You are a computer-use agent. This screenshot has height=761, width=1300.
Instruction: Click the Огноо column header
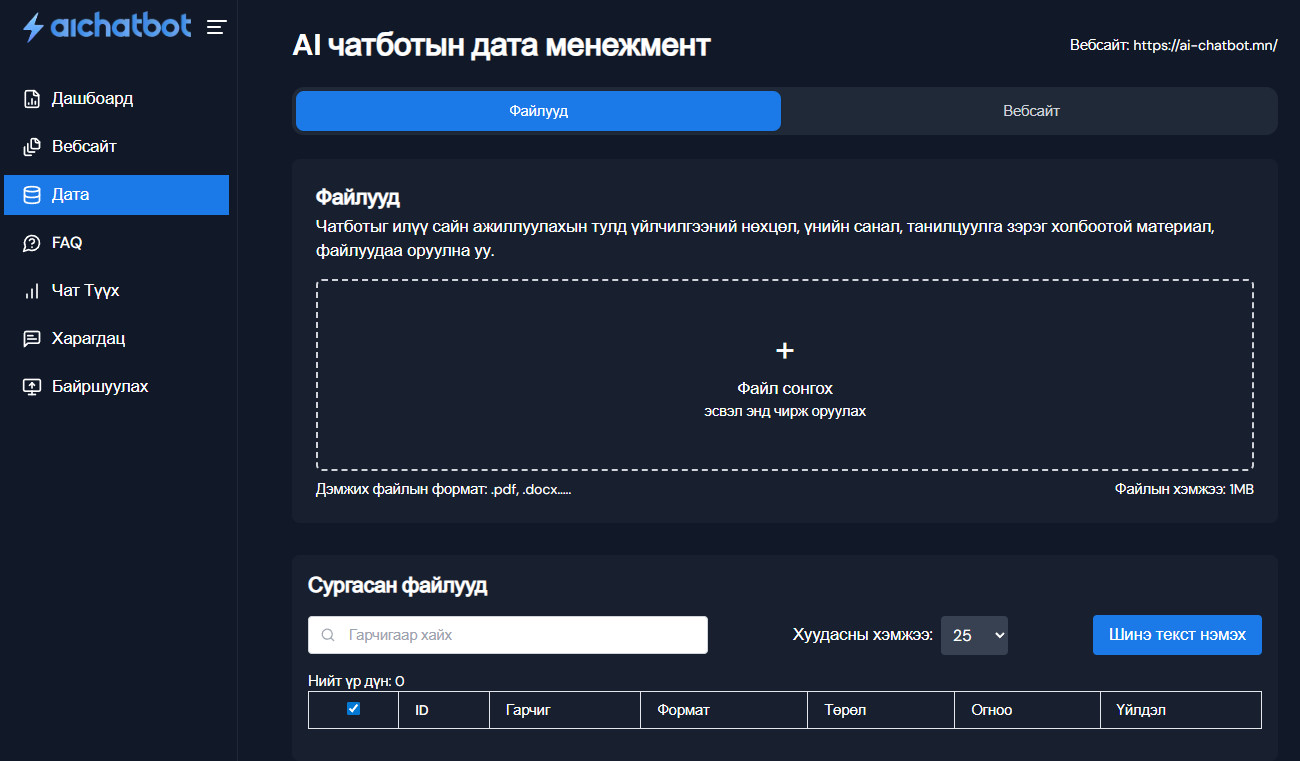pos(992,710)
